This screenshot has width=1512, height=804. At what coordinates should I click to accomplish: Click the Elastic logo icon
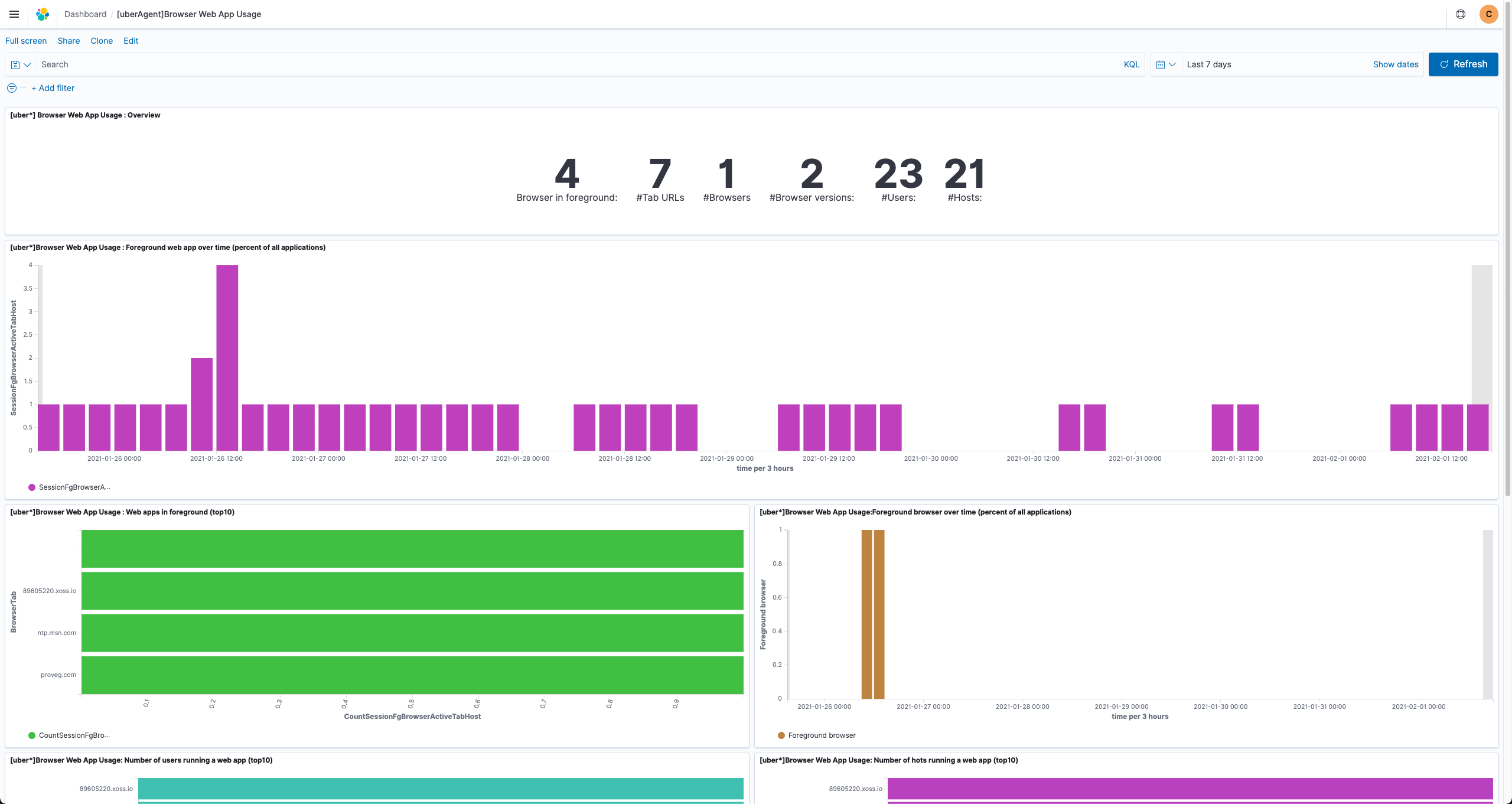click(x=43, y=14)
